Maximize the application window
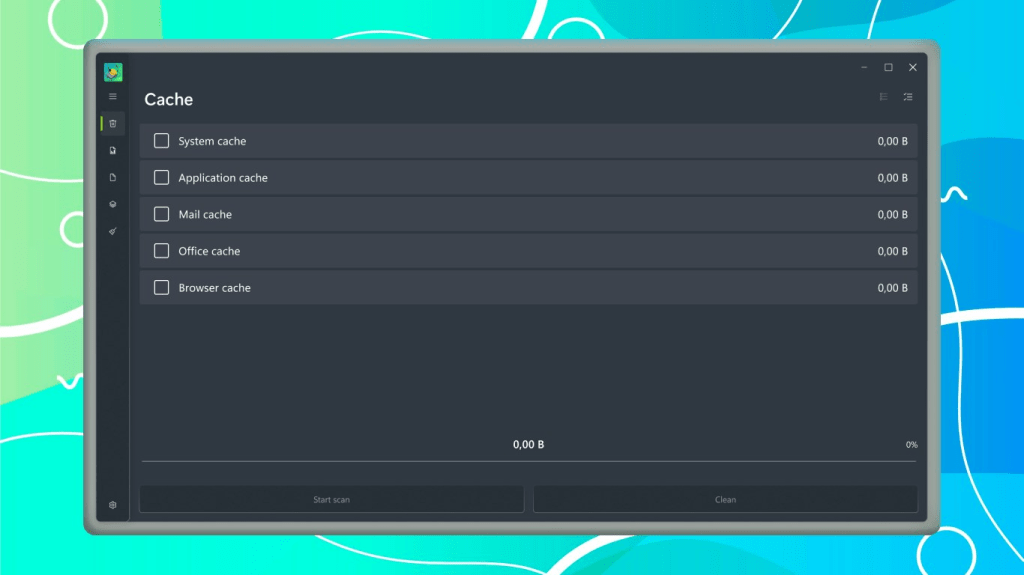 click(888, 68)
